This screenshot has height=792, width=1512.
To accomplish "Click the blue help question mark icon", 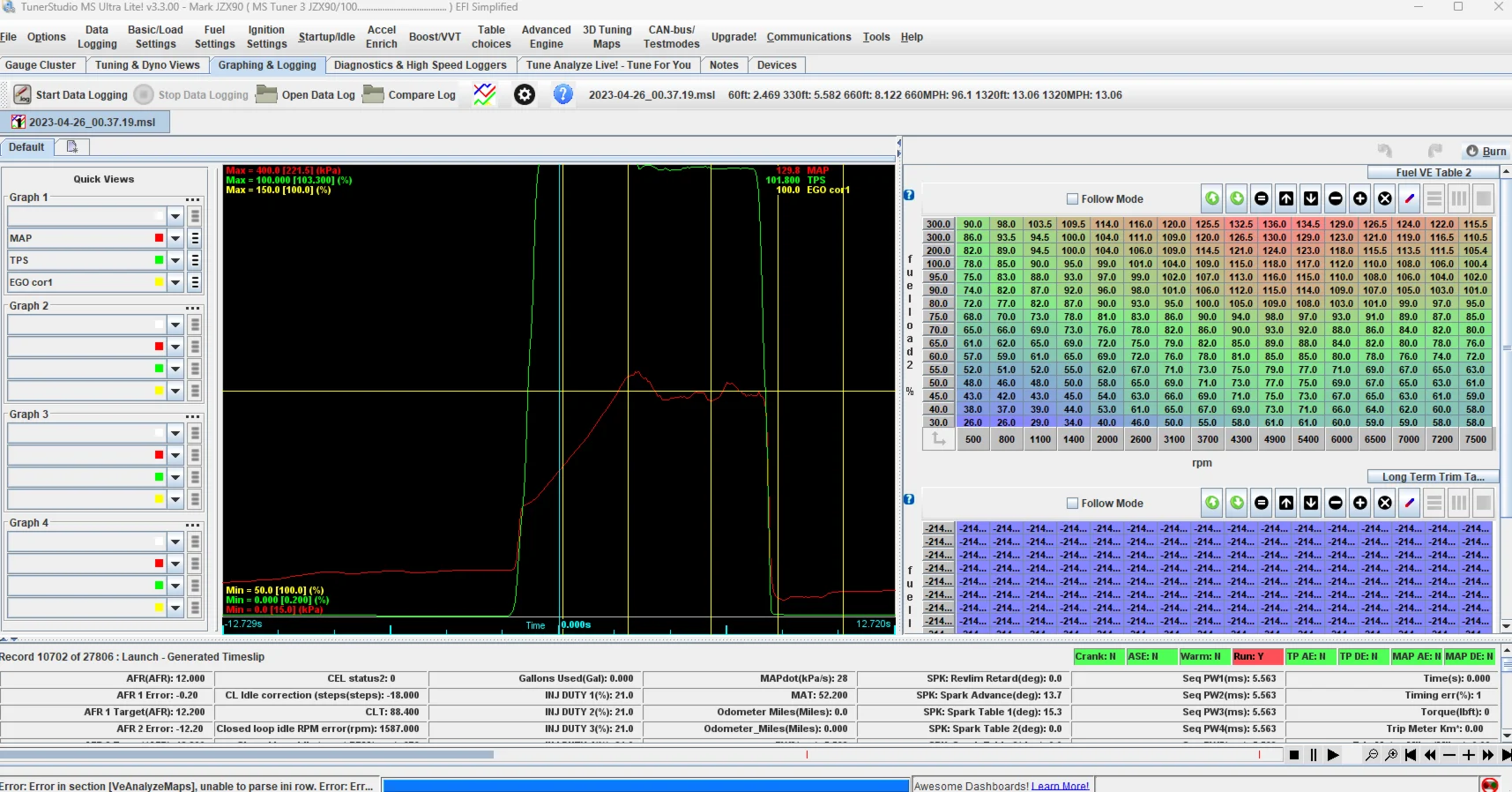I will coord(563,94).
